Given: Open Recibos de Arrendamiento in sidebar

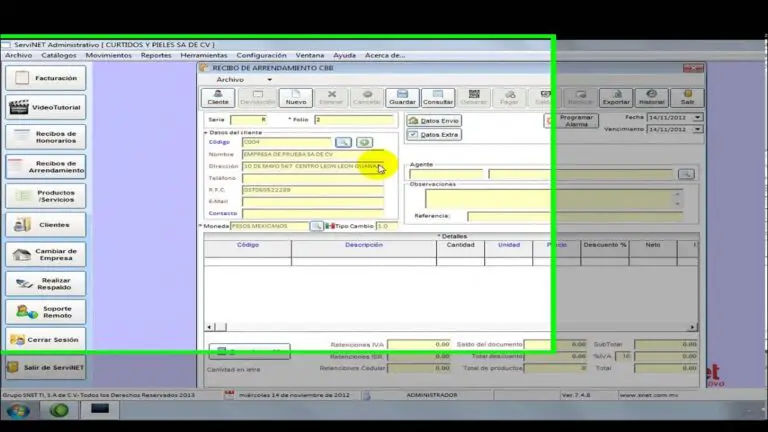Looking at the screenshot, I should (x=46, y=167).
